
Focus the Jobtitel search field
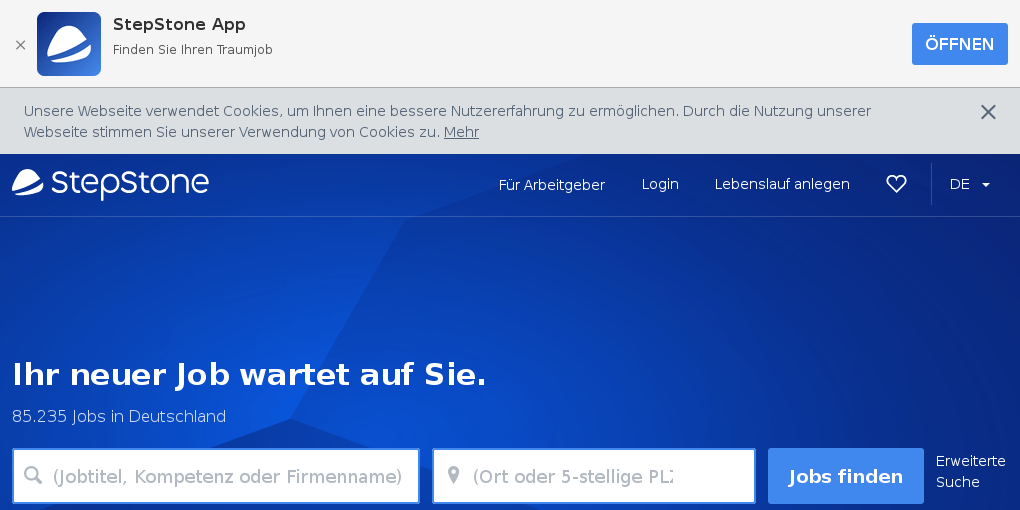tap(216, 476)
